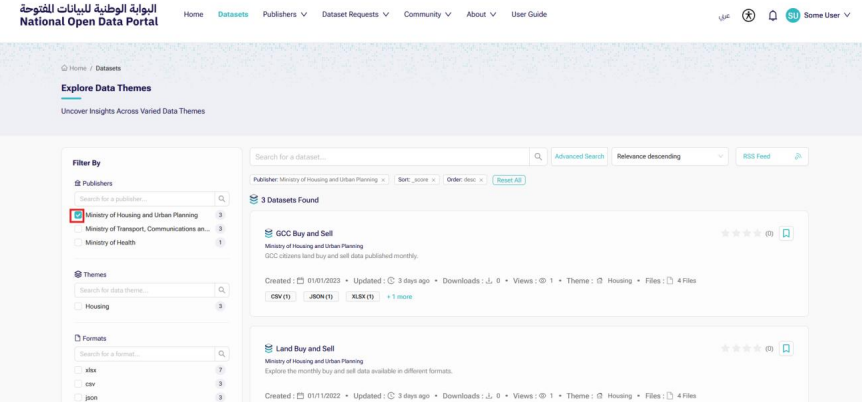Go to the Home nav item

point(193,14)
